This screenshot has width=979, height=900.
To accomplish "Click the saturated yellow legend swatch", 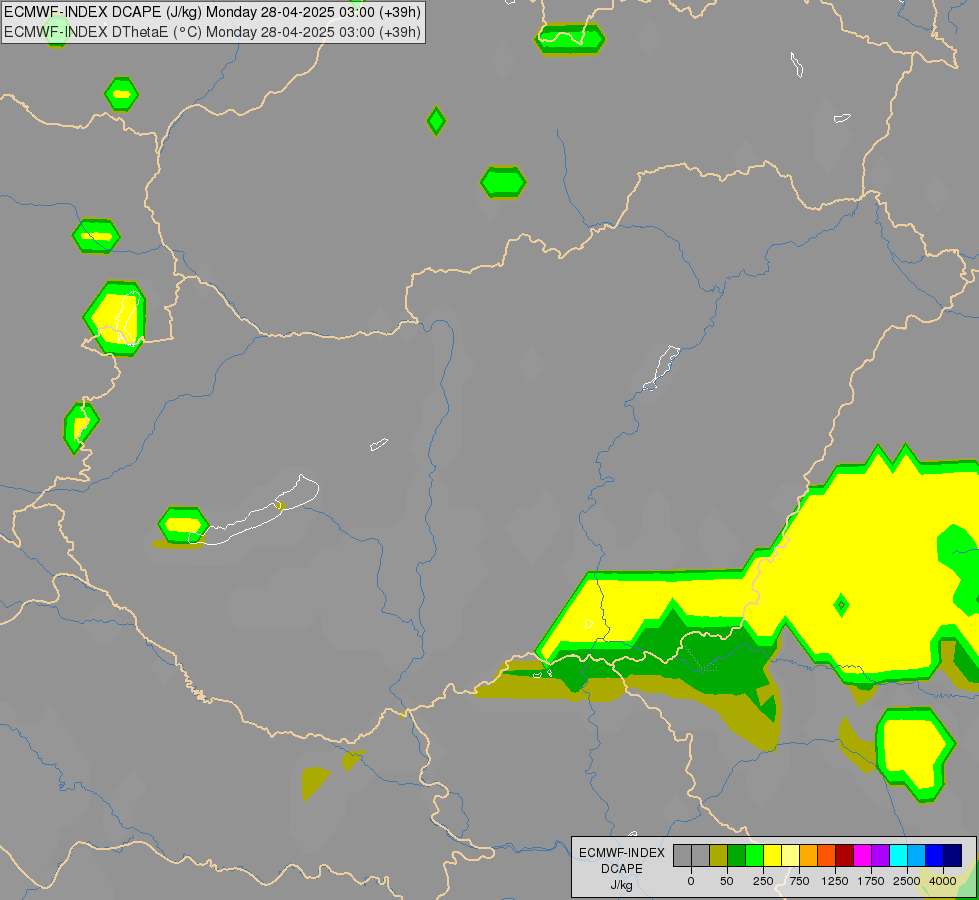I will (772, 856).
